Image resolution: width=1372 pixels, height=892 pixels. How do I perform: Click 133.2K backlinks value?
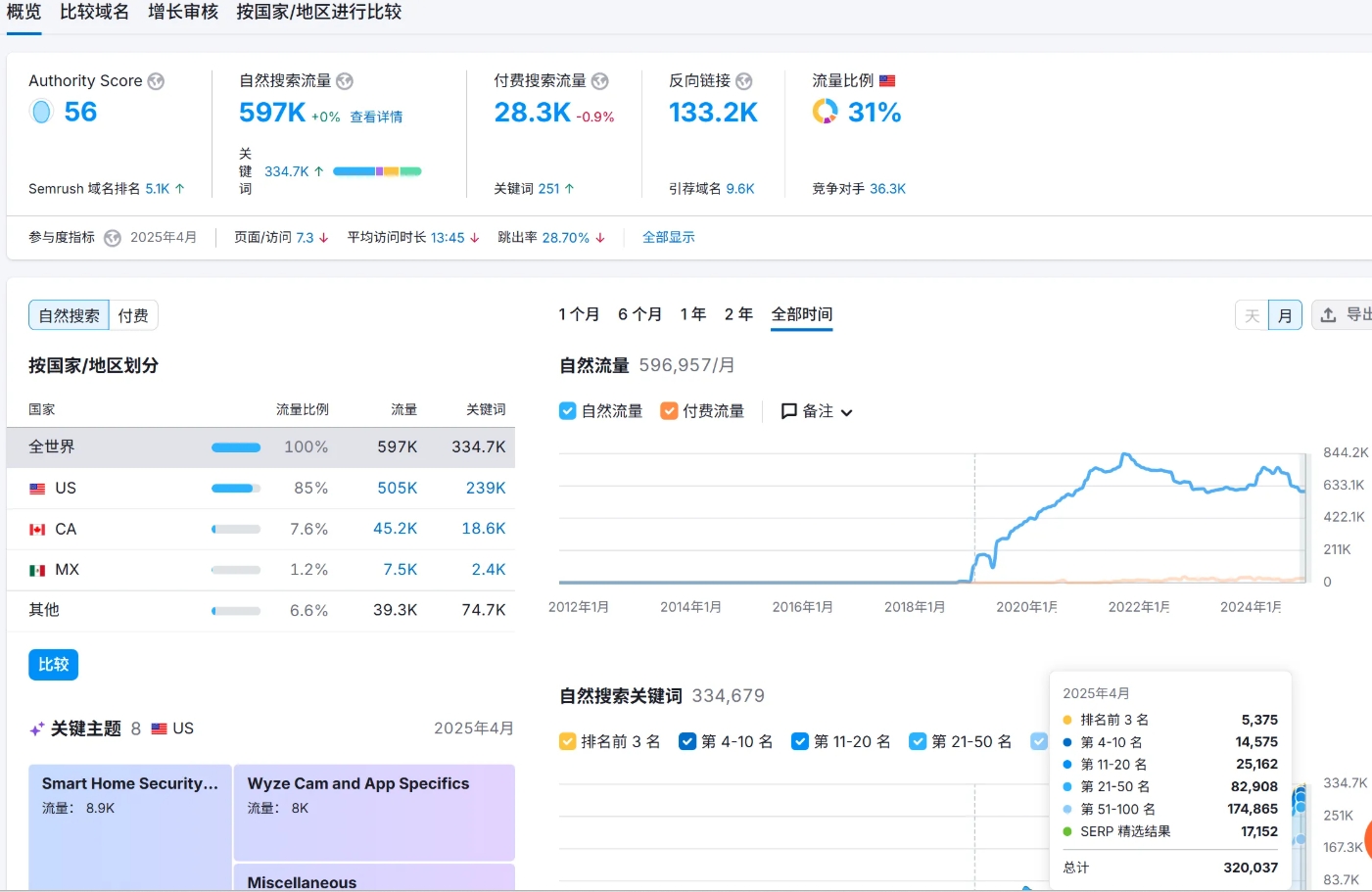pyautogui.click(x=714, y=113)
